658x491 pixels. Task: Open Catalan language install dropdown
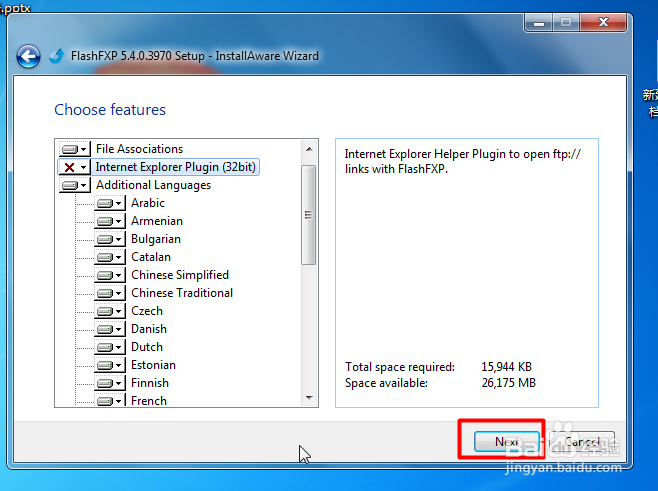click(x=110, y=257)
